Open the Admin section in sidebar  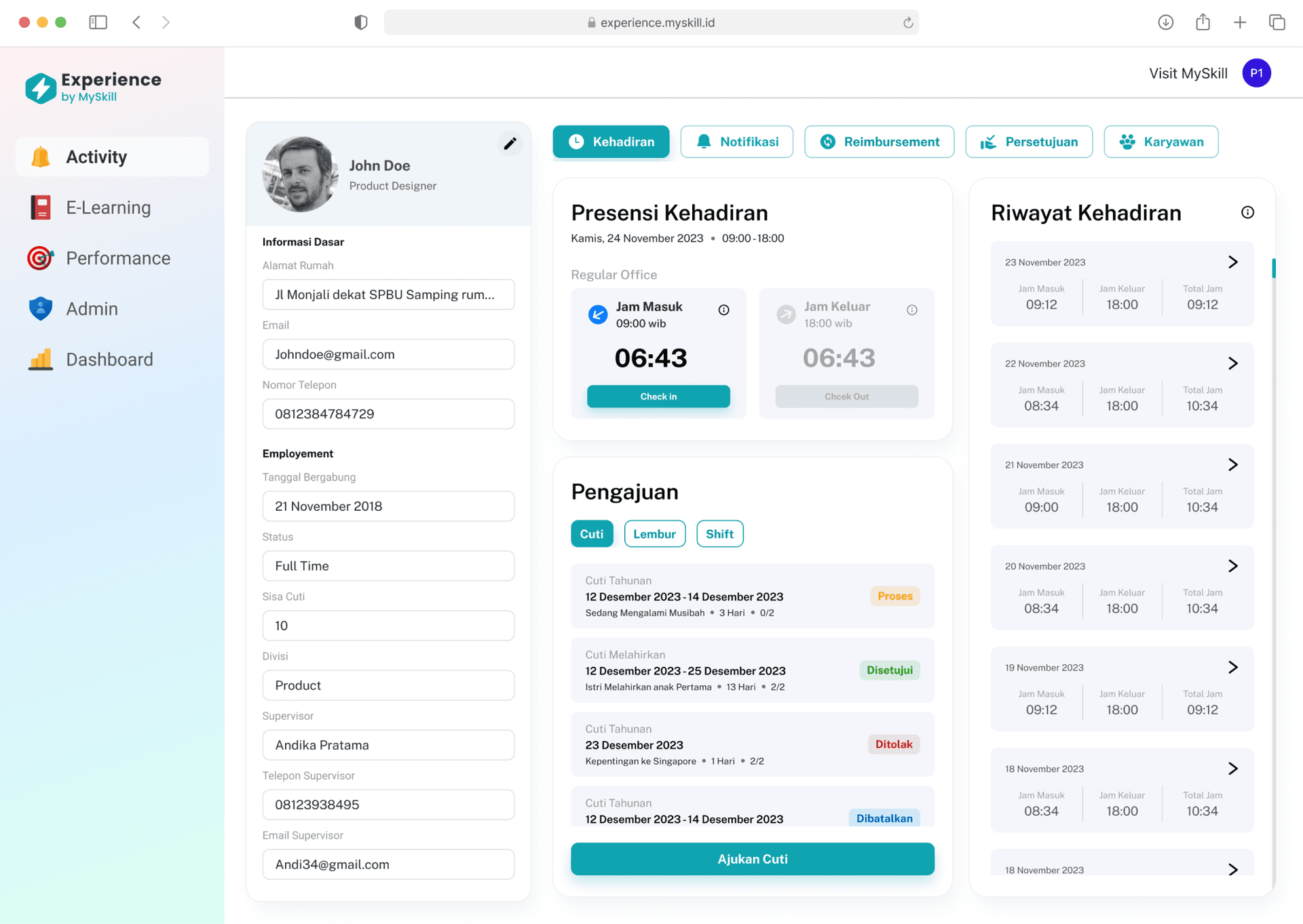92,309
